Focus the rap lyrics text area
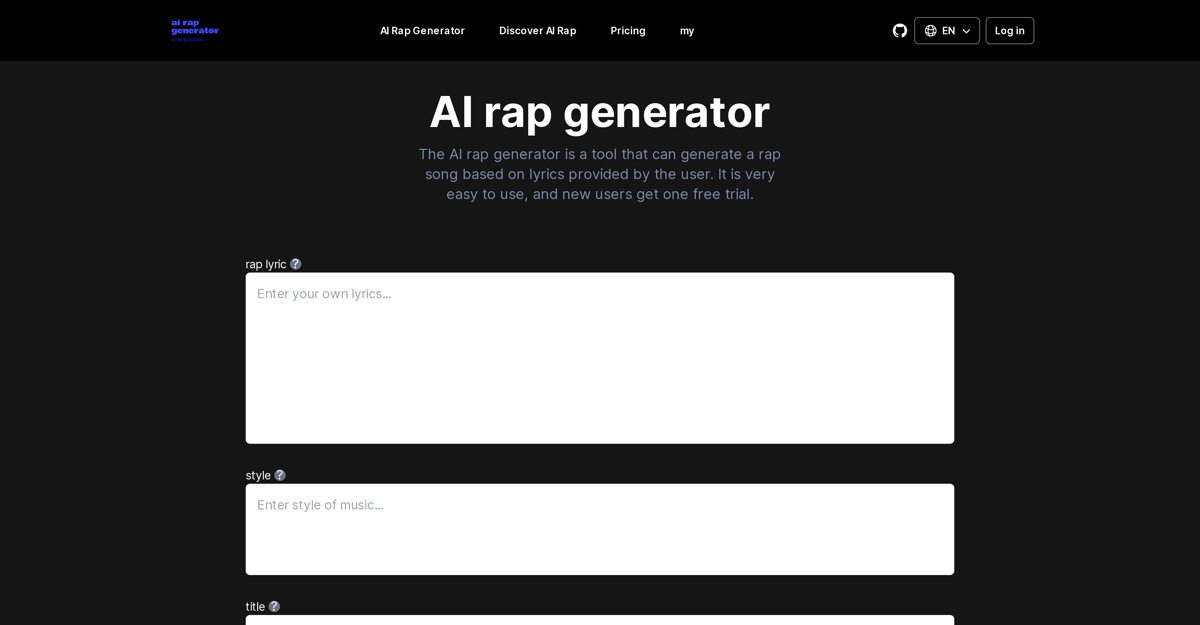The width and height of the screenshot is (1200, 625). click(600, 370)
